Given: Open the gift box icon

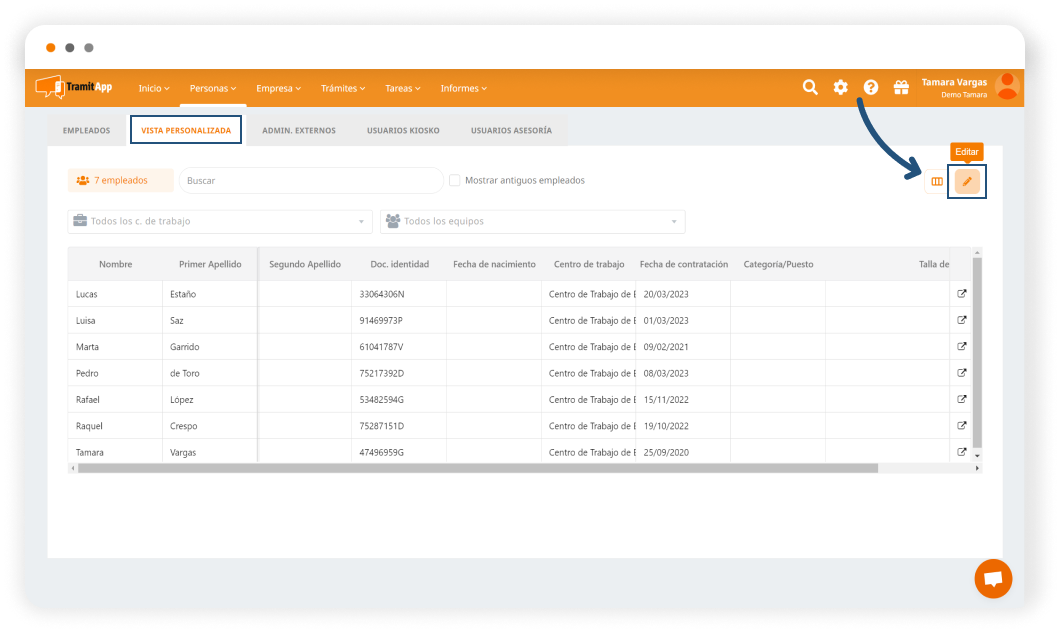Looking at the screenshot, I should 901,88.
